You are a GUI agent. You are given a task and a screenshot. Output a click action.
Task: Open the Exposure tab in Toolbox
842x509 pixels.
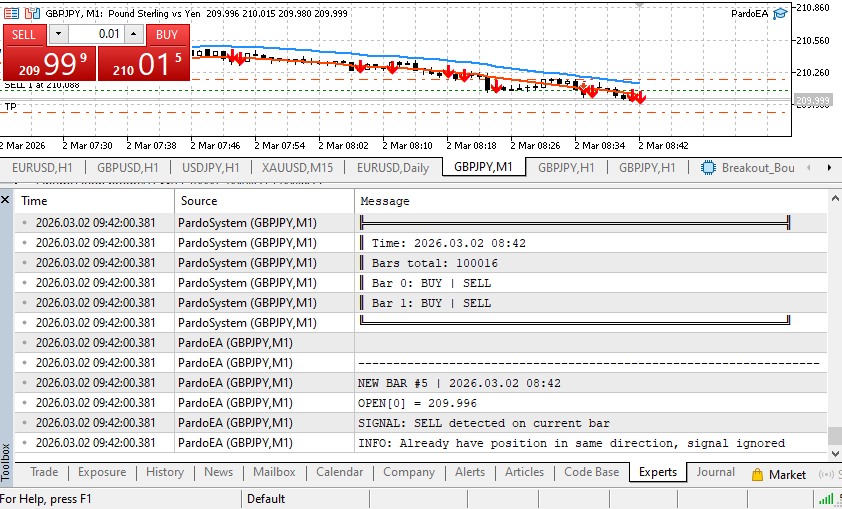tap(102, 472)
